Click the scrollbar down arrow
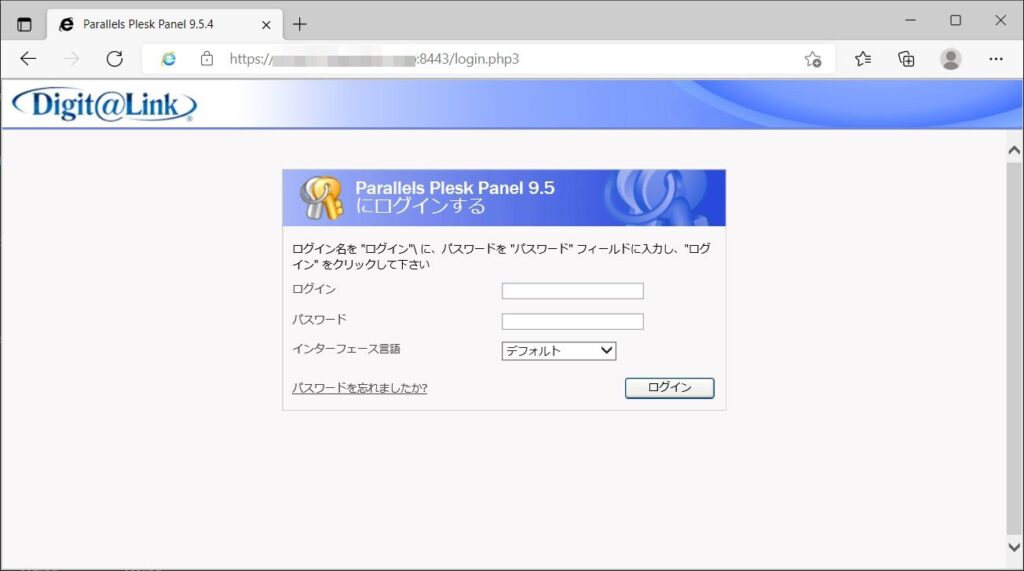 (x=1014, y=547)
